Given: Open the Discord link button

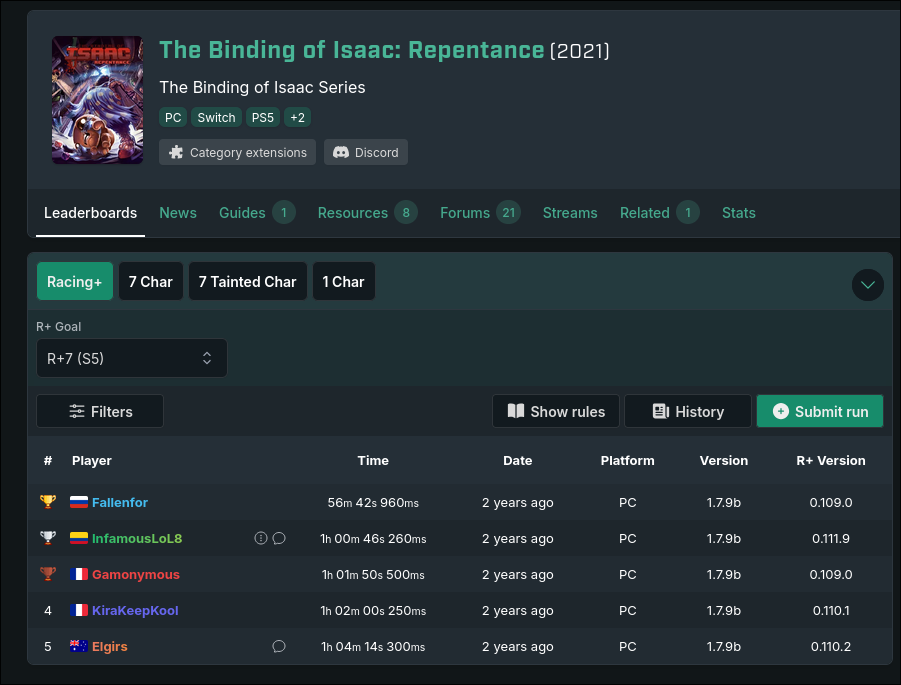Looking at the screenshot, I should pyautogui.click(x=366, y=152).
